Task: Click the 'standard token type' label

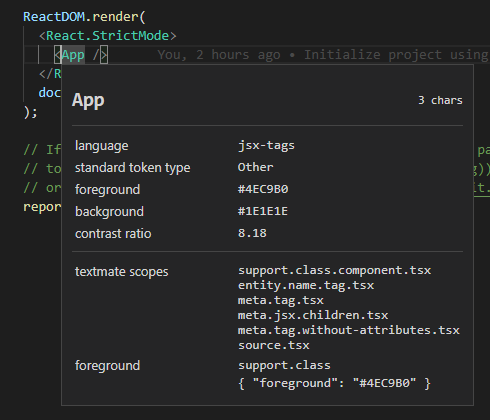Action: pyautogui.click(x=133, y=168)
